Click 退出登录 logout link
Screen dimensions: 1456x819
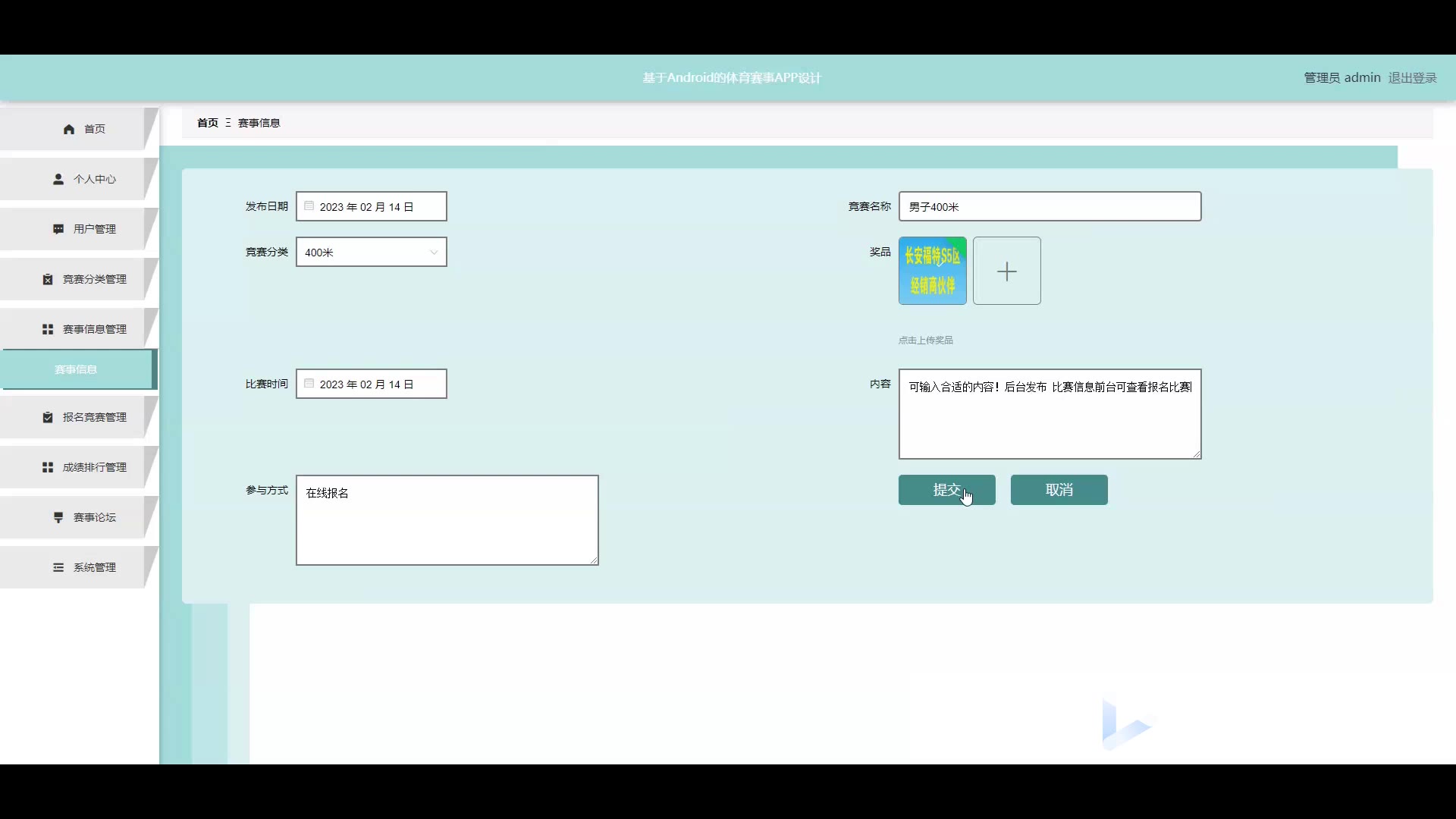click(x=1412, y=78)
